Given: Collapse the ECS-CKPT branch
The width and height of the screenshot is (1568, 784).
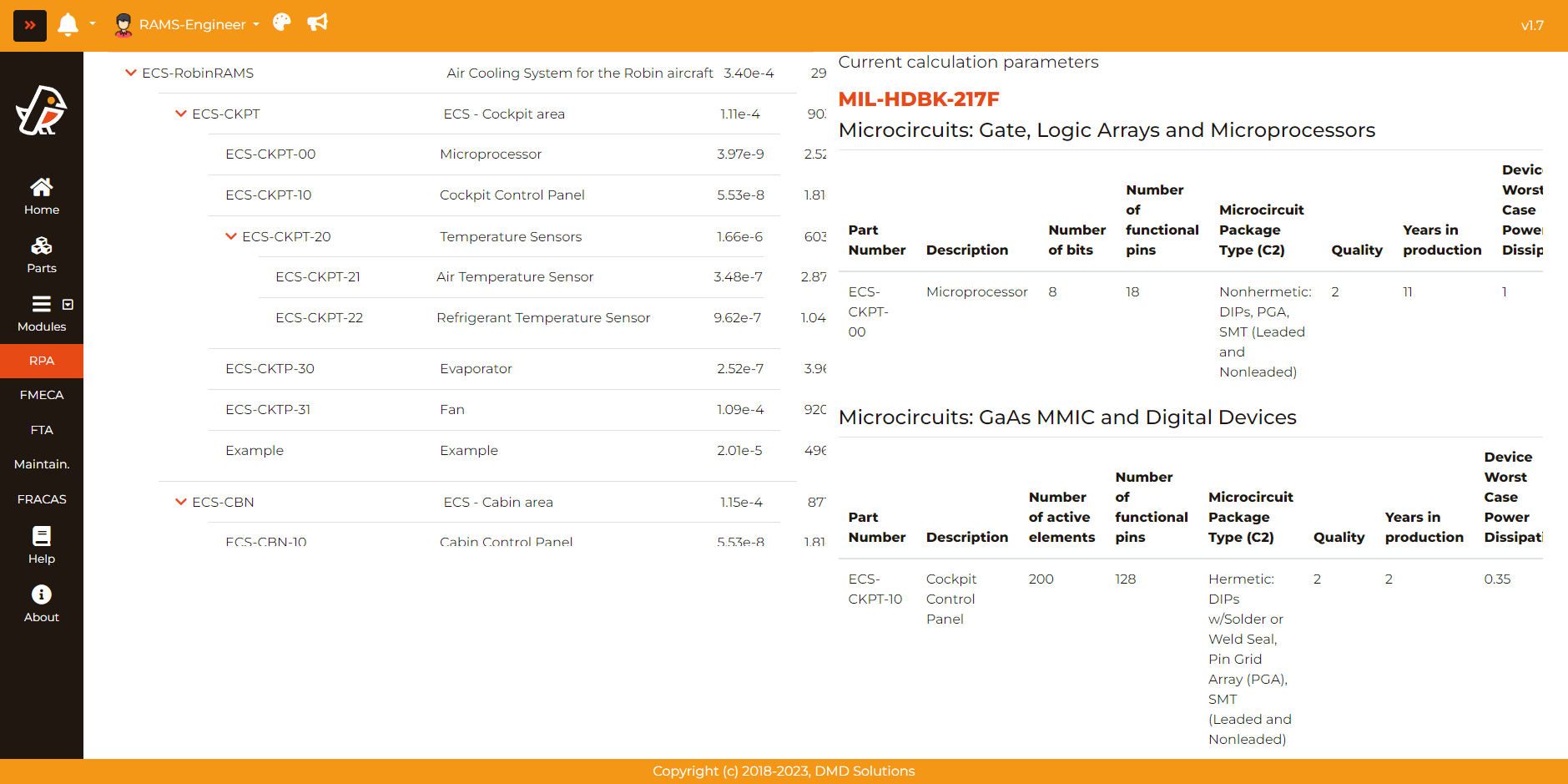Looking at the screenshot, I should tap(181, 114).
